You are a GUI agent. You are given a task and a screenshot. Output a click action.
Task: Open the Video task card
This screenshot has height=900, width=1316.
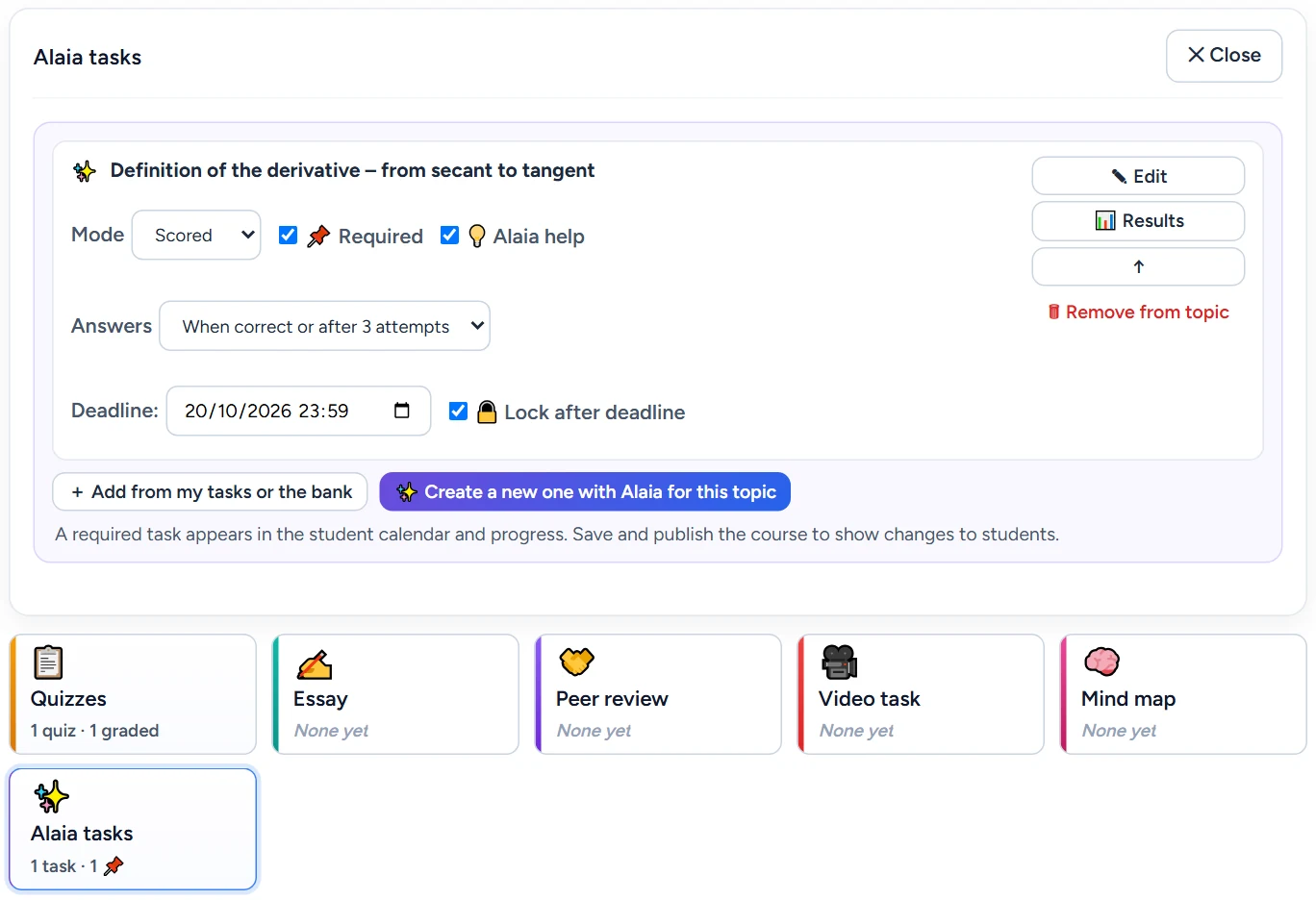click(x=921, y=694)
